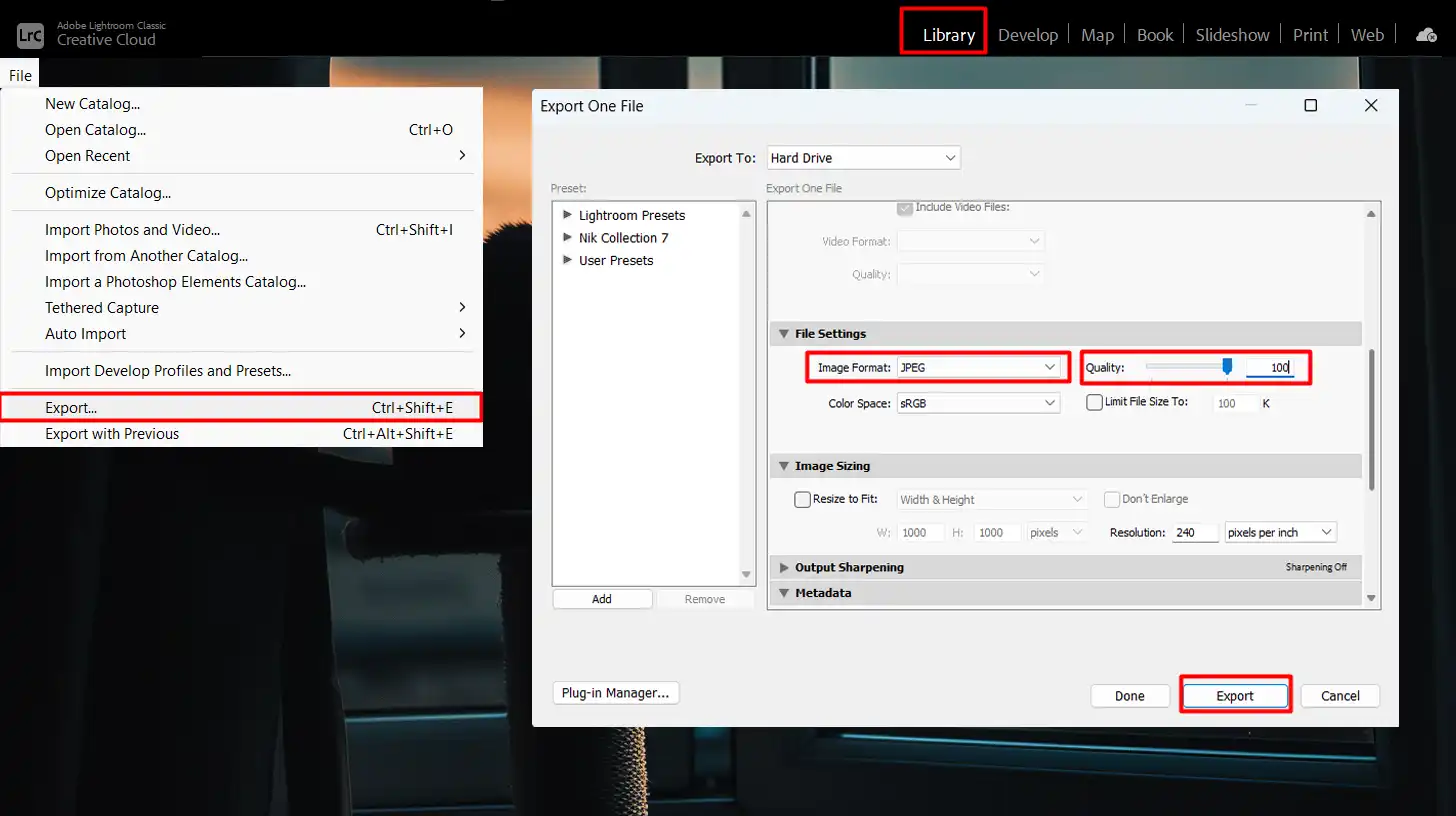Click the preset list scroll-up arrow
The width and height of the screenshot is (1456, 816).
tap(746, 213)
